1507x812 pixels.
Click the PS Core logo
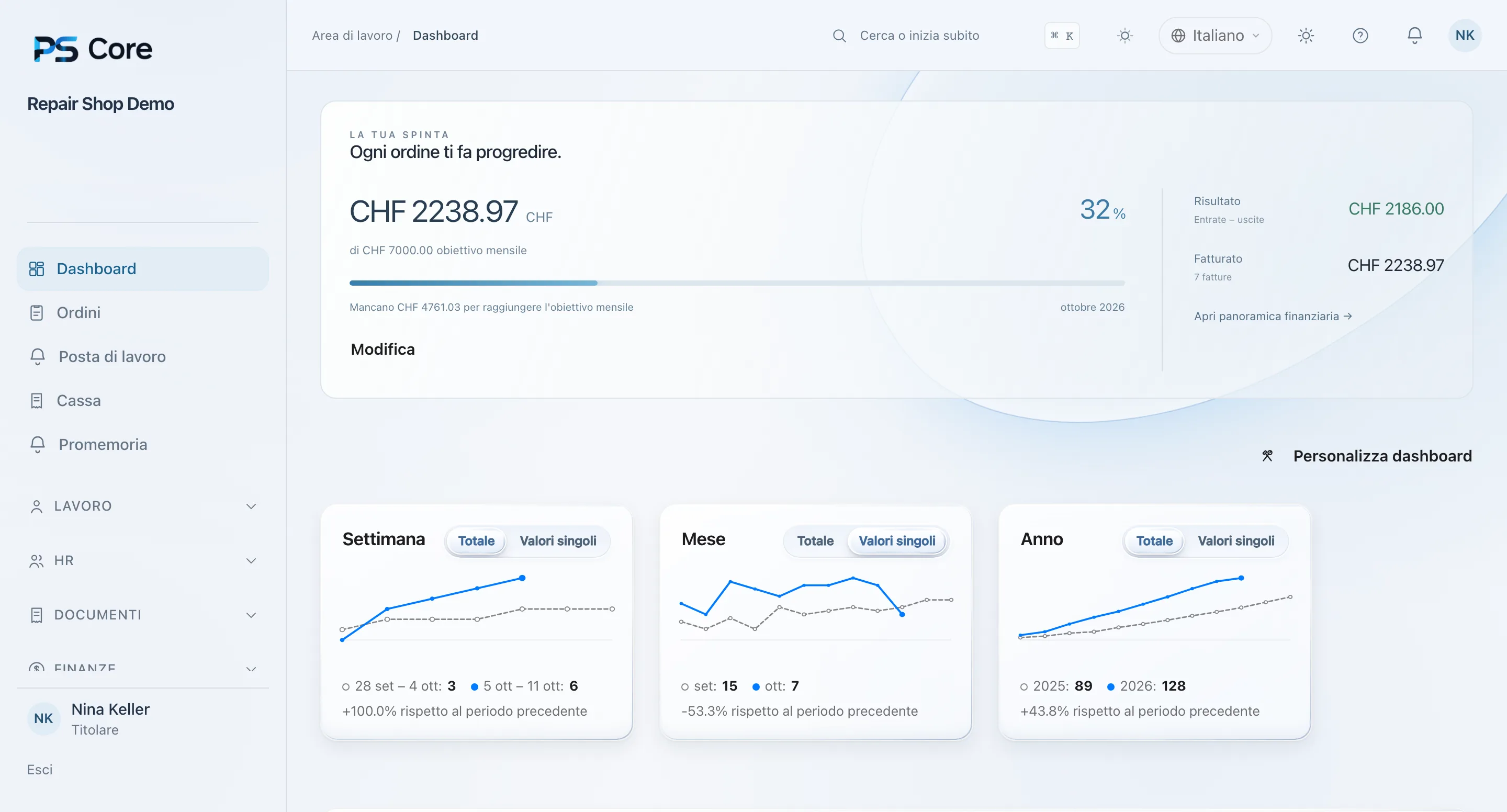[93, 49]
